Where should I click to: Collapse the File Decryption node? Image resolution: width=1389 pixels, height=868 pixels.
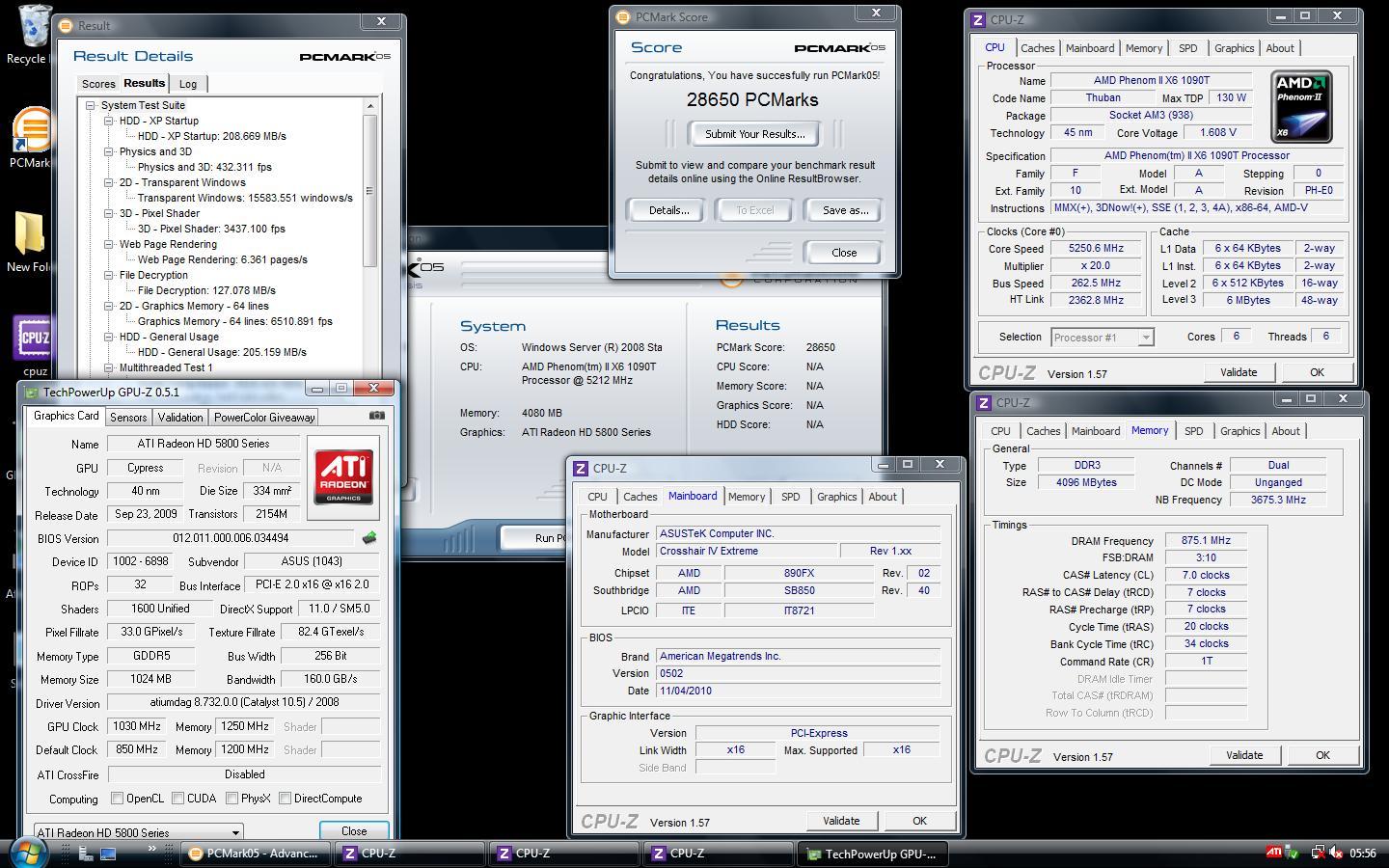point(109,276)
